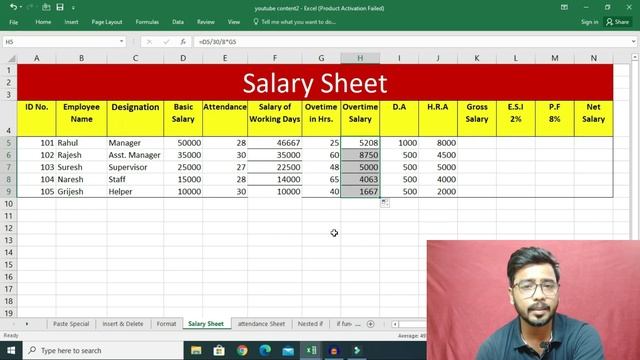Click the sheet tab scroll arrow

[27, 324]
